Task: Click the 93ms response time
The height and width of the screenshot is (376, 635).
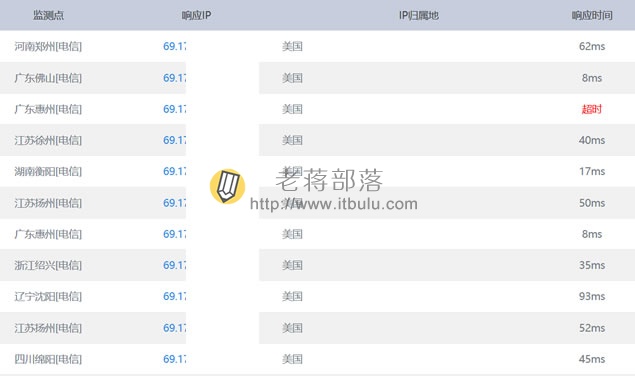Action: [592, 297]
